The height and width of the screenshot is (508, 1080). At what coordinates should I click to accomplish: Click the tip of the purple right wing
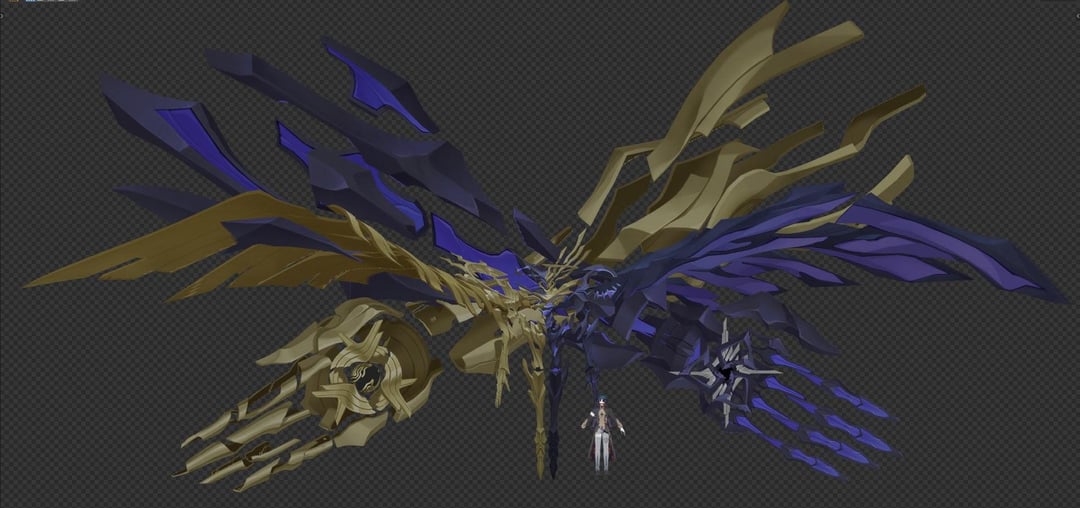point(1050,293)
